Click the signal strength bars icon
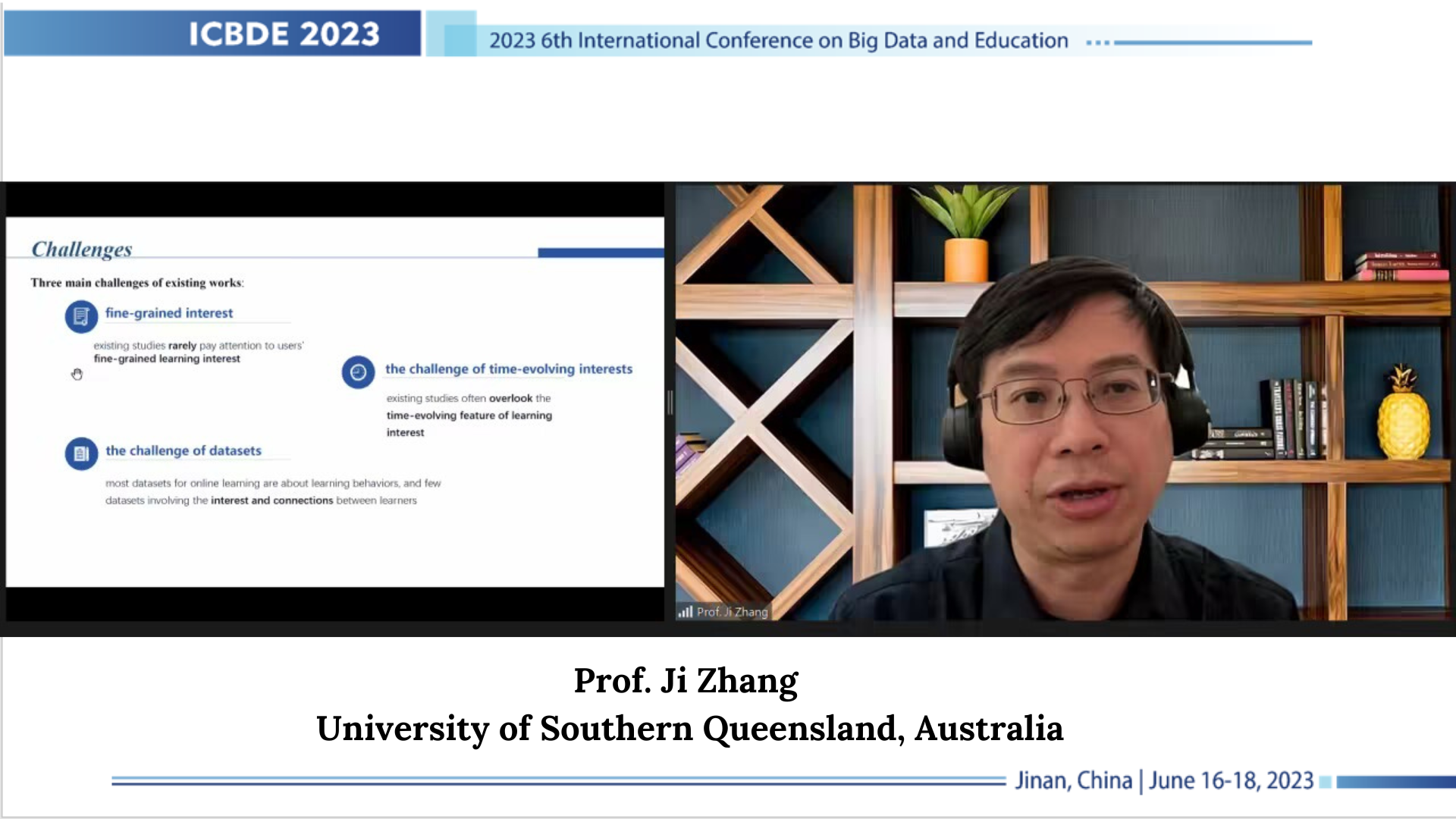 tap(686, 611)
